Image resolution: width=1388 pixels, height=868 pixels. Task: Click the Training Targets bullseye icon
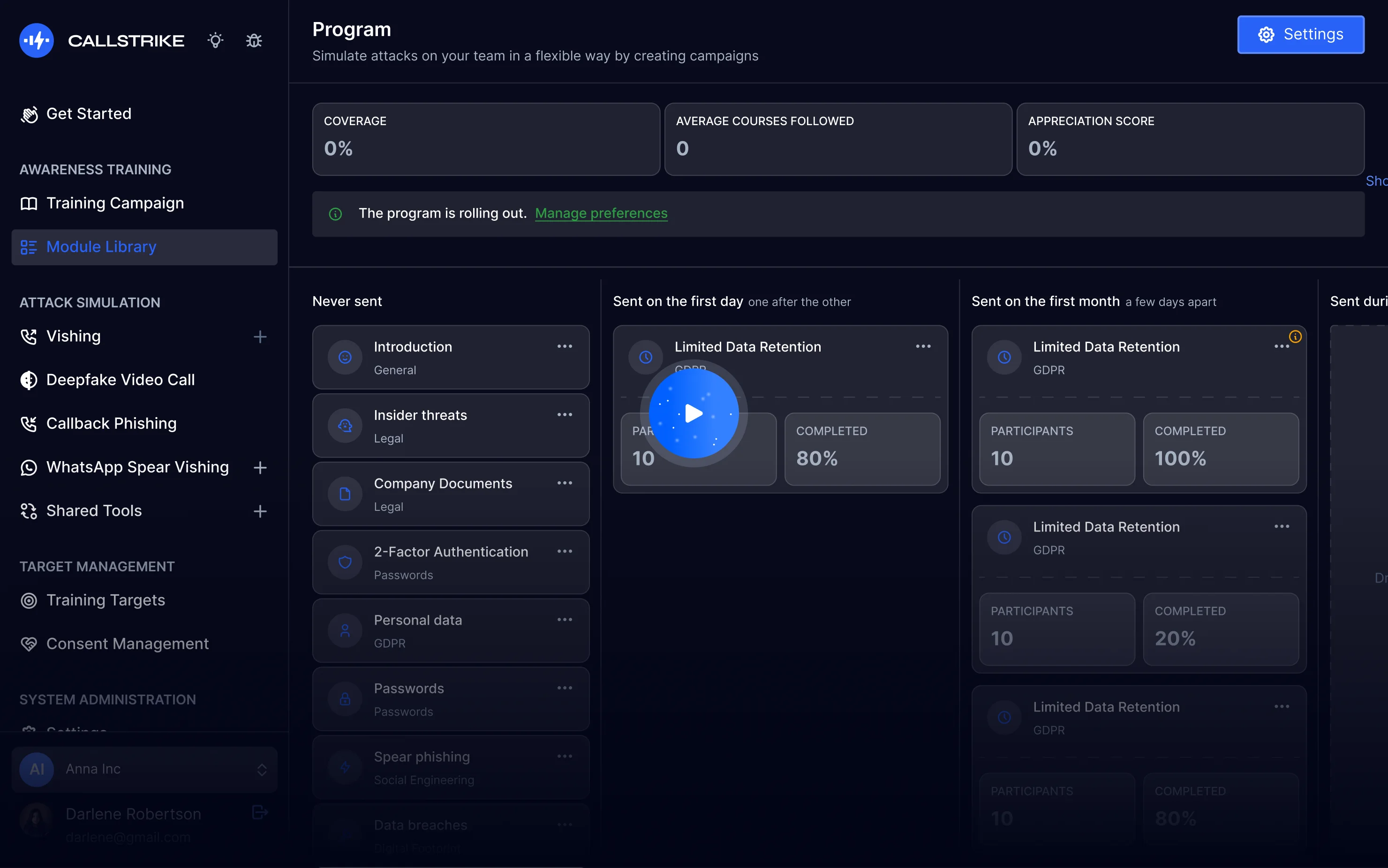click(x=29, y=600)
